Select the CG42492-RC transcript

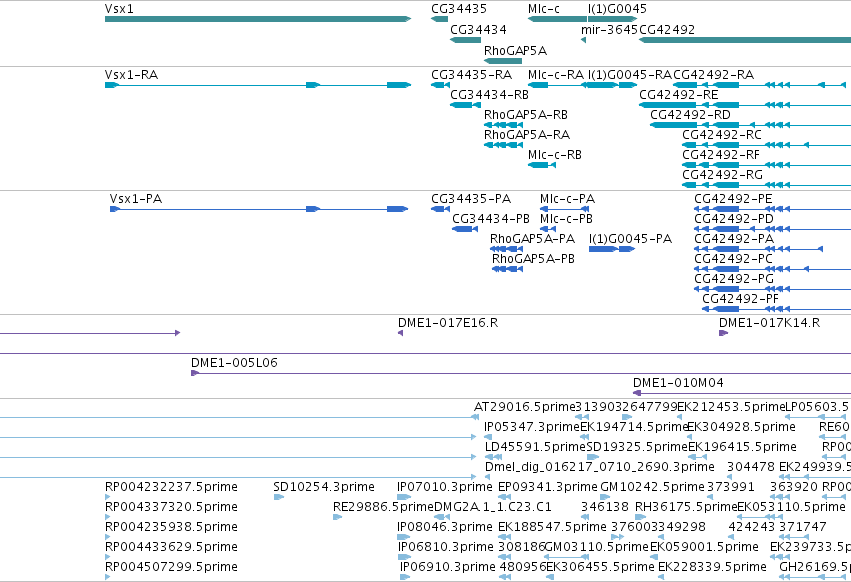tap(766, 145)
